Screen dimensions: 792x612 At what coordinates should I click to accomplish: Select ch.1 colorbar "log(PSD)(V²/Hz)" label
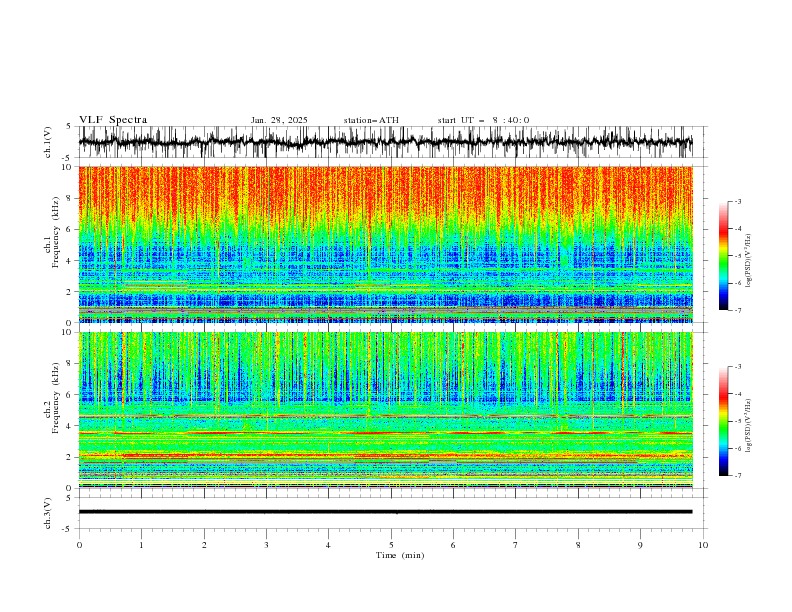[x=749, y=261]
